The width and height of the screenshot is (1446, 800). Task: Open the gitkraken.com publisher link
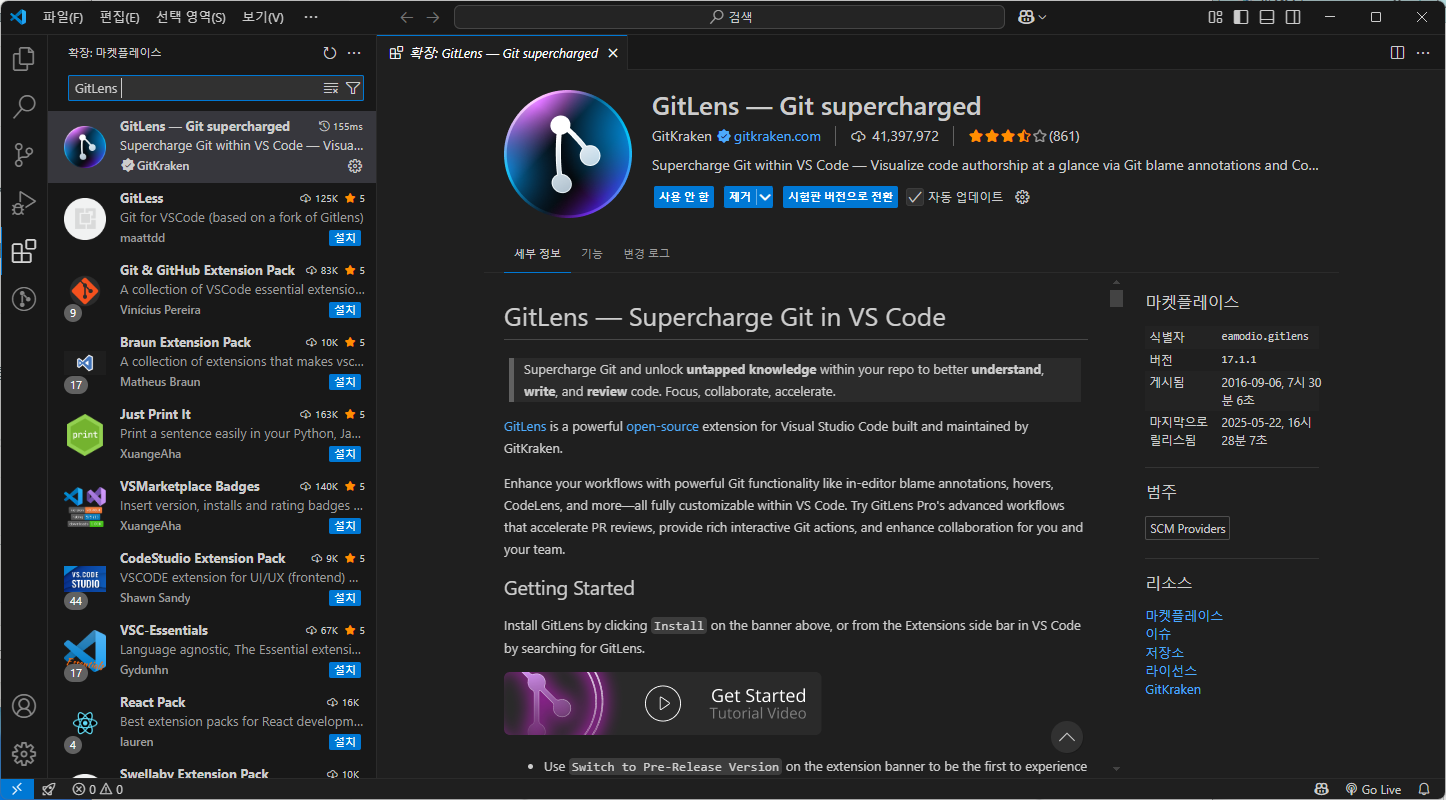(777, 136)
